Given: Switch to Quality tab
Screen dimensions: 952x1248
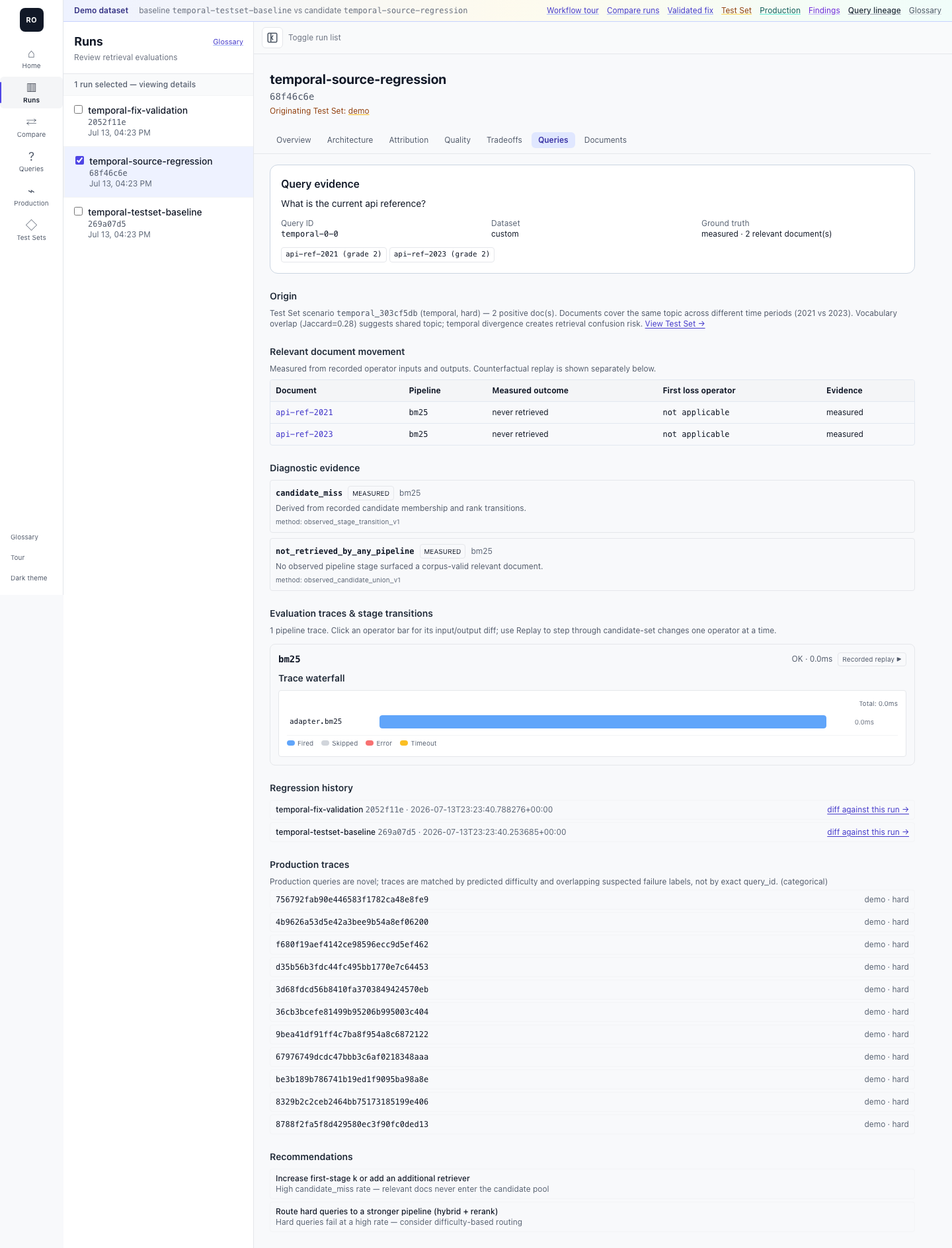Looking at the screenshot, I should click(457, 140).
